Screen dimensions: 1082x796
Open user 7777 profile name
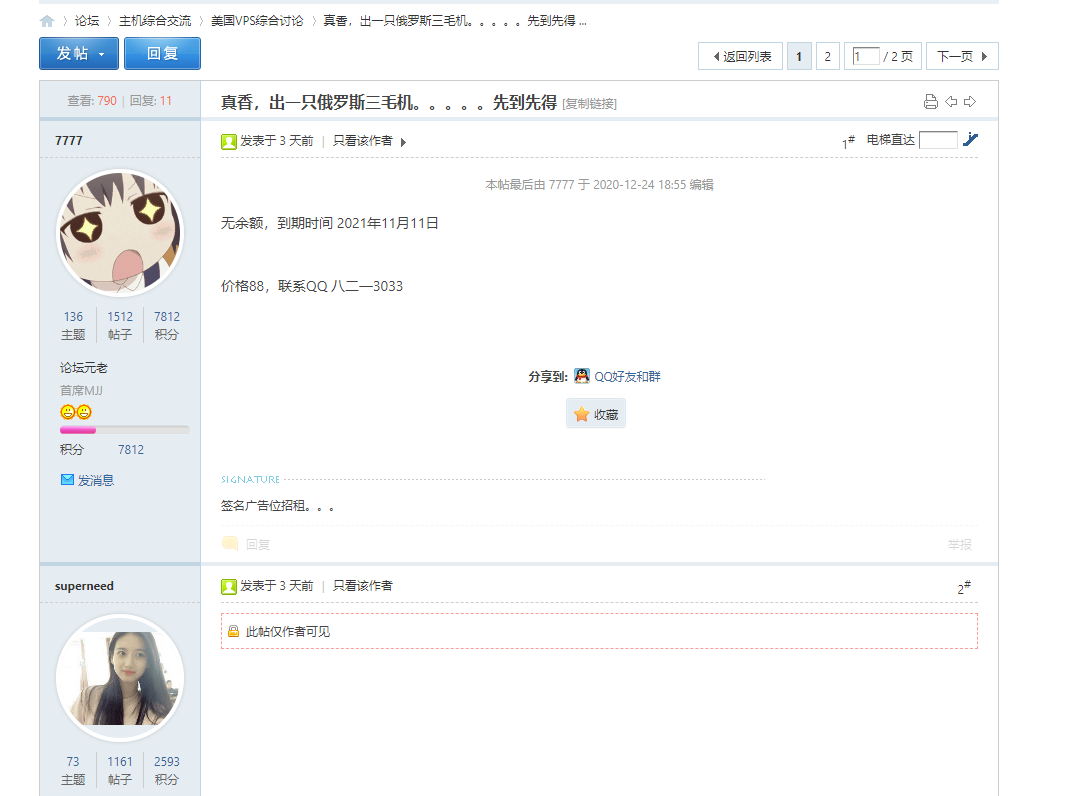click(x=69, y=141)
